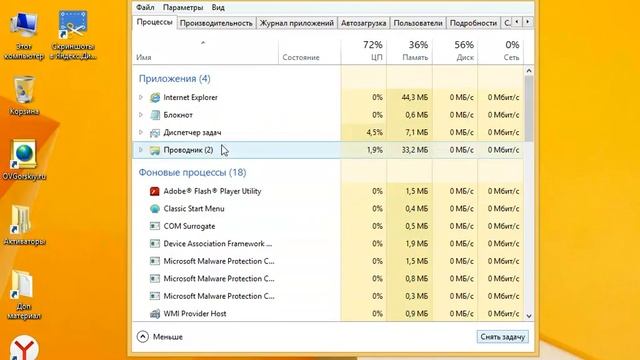The image size is (640, 360).
Task: Expand the Блокнот process group
Action: (141, 115)
